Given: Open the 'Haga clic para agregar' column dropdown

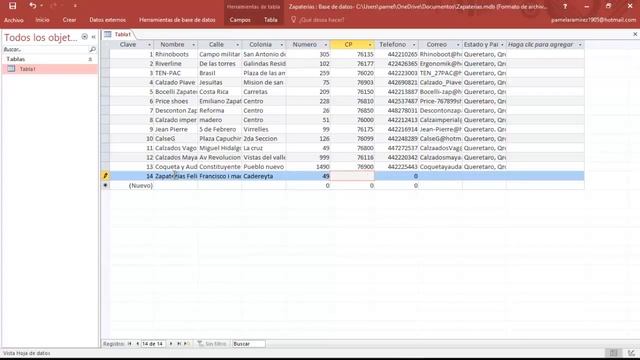Looking at the screenshot, I should click(580, 44).
